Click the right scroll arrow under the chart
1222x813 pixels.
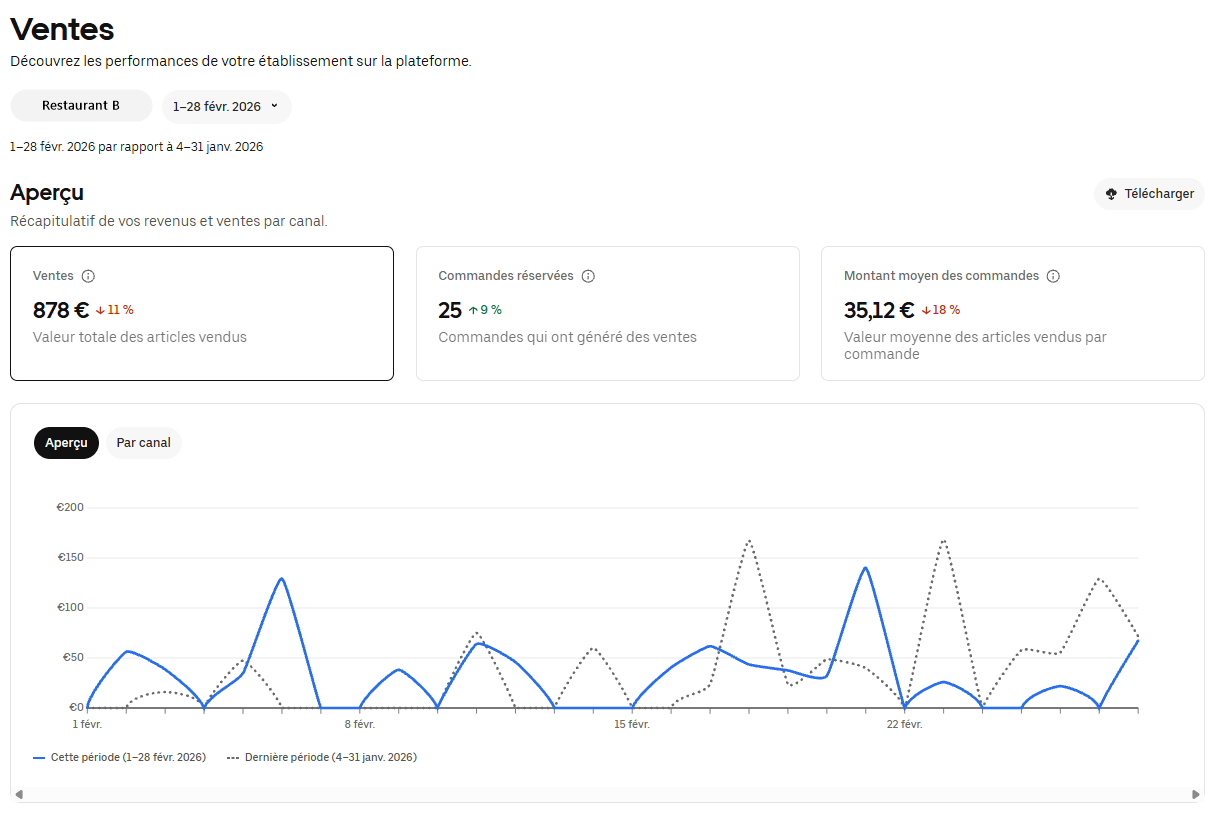[1196, 795]
